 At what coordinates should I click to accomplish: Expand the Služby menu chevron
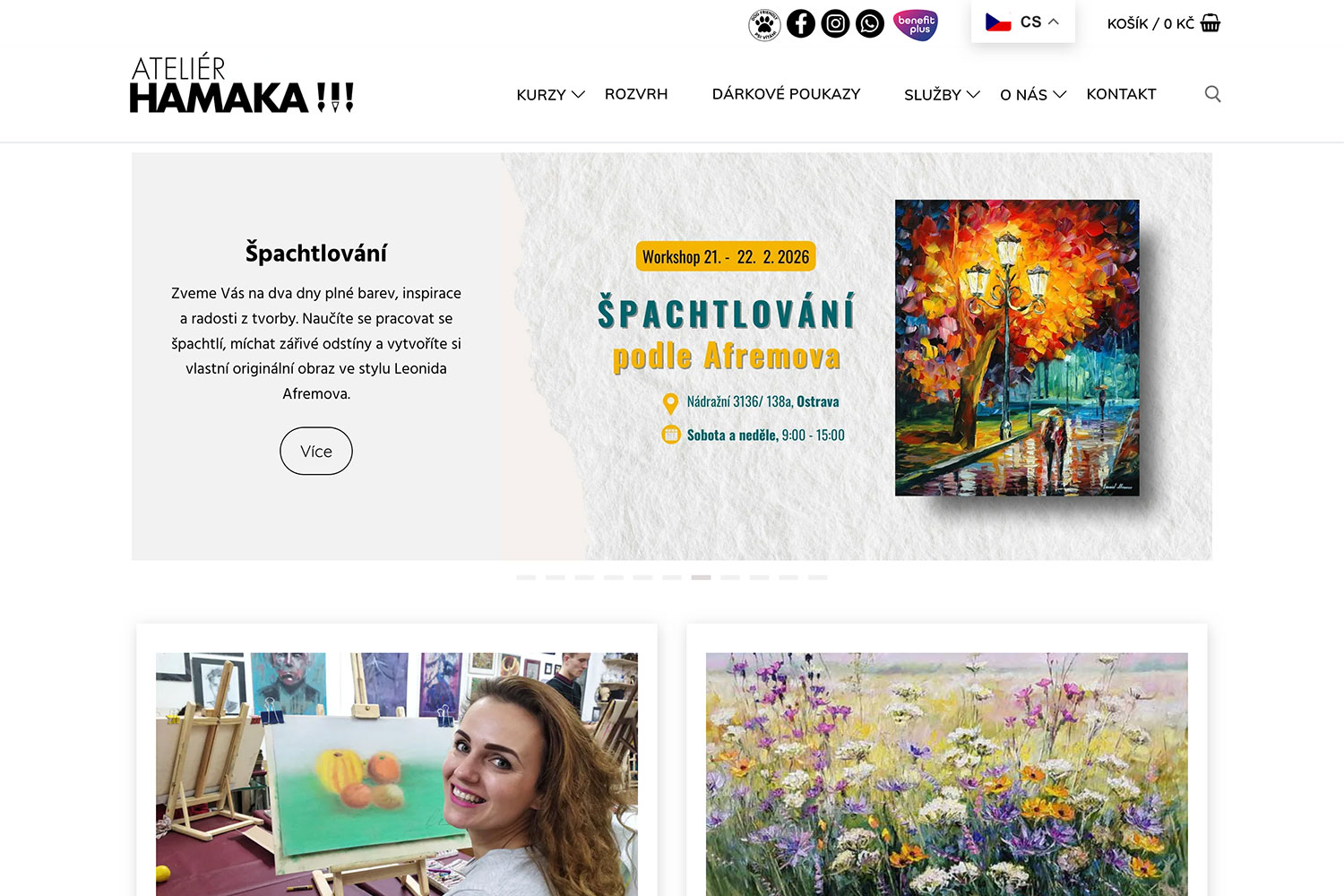click(973, 94)
